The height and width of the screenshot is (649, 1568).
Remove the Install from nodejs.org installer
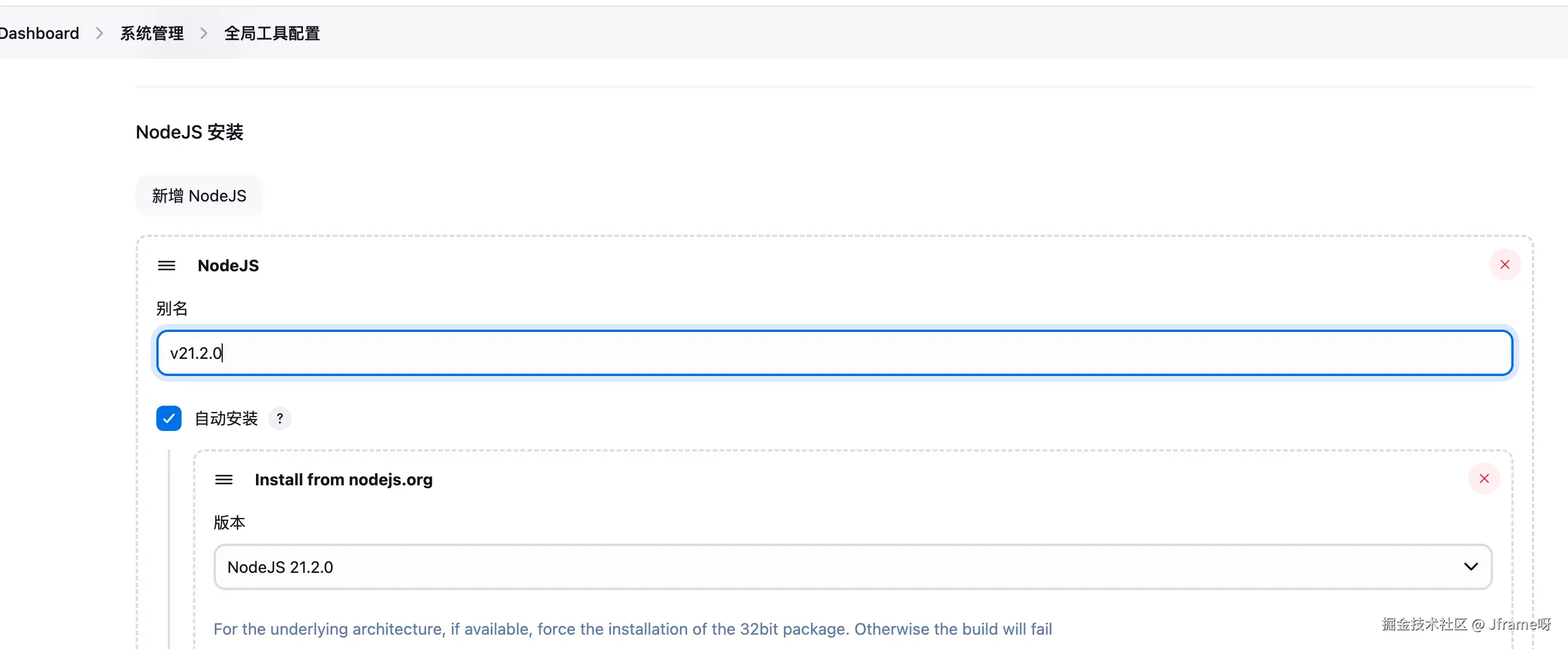pyautogui.click(x=1484, y=478)
